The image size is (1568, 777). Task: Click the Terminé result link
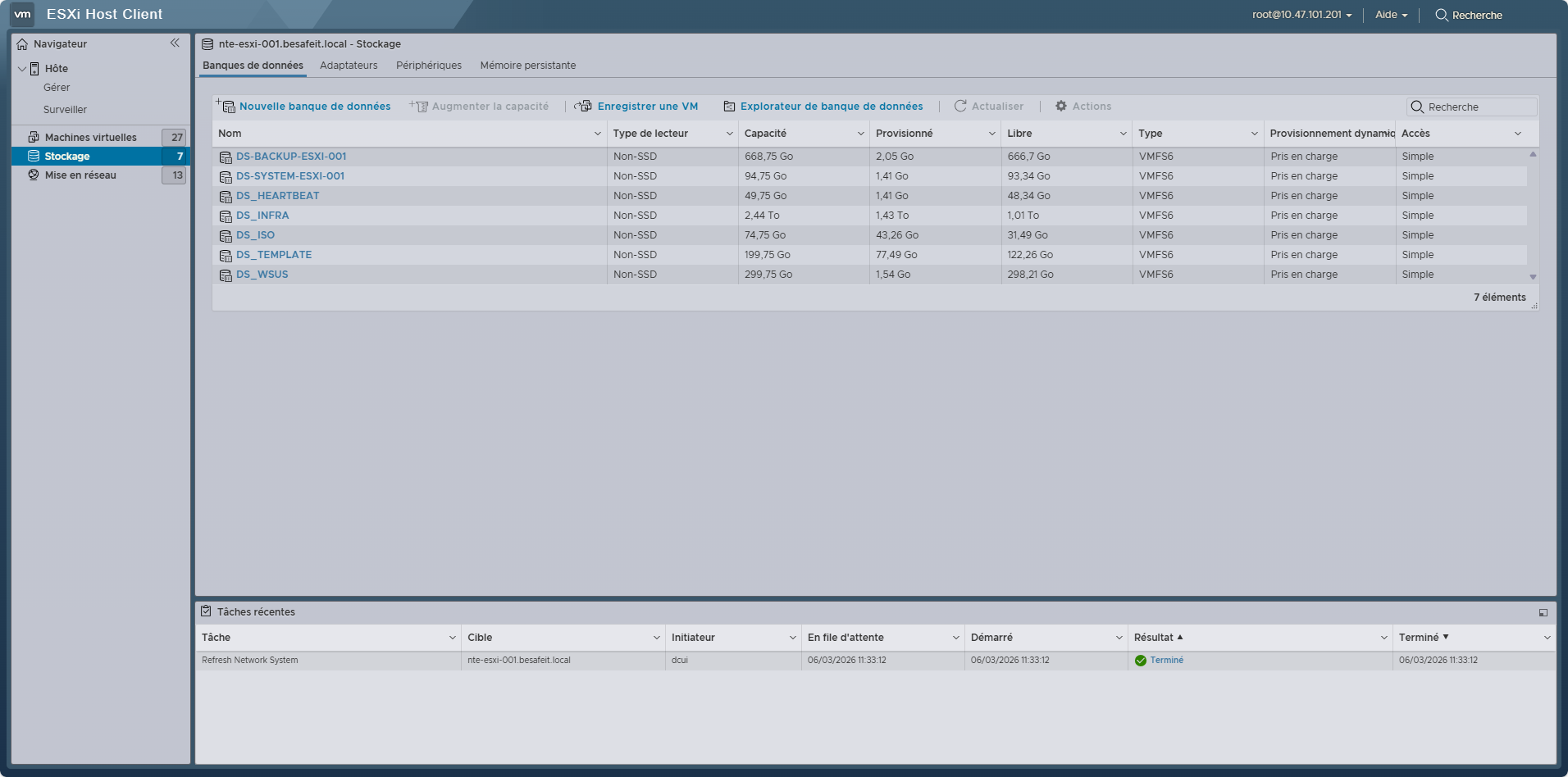(1166, 661)
